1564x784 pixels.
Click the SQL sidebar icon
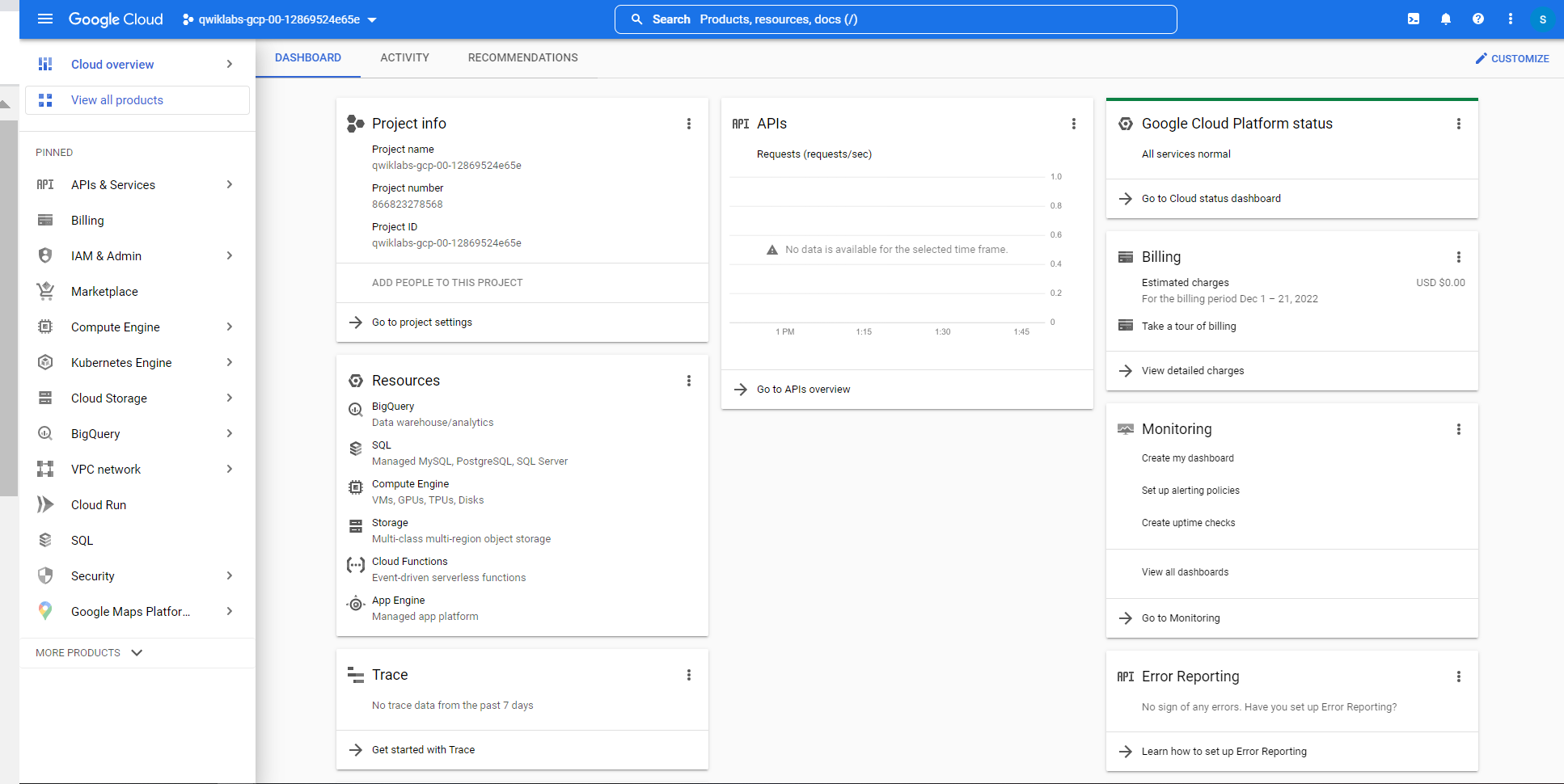[x=45, y=540]
